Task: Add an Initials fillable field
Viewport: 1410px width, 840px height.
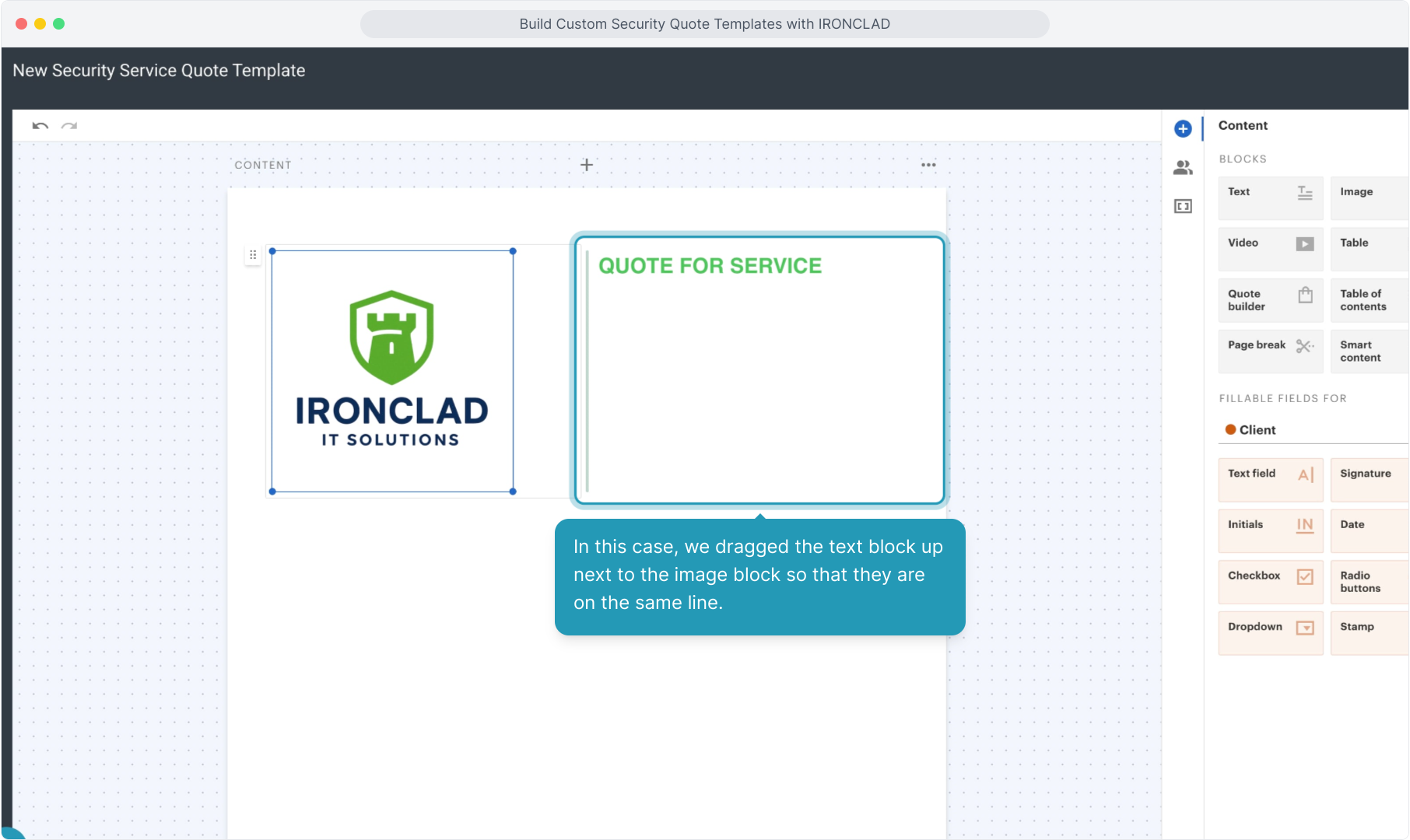Action: [x=1270, y=530]
